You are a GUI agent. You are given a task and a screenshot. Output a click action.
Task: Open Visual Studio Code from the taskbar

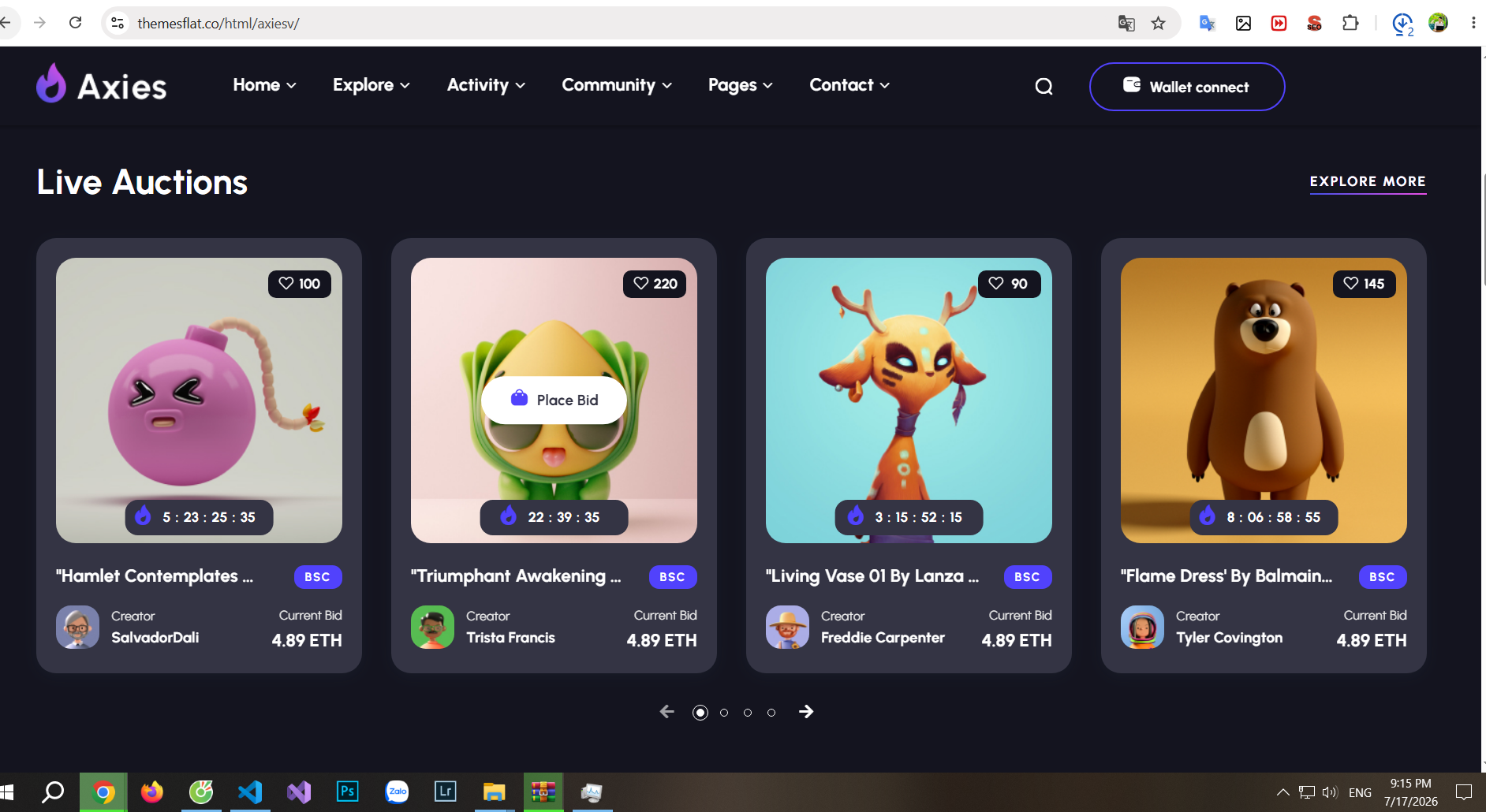[250, 792]
